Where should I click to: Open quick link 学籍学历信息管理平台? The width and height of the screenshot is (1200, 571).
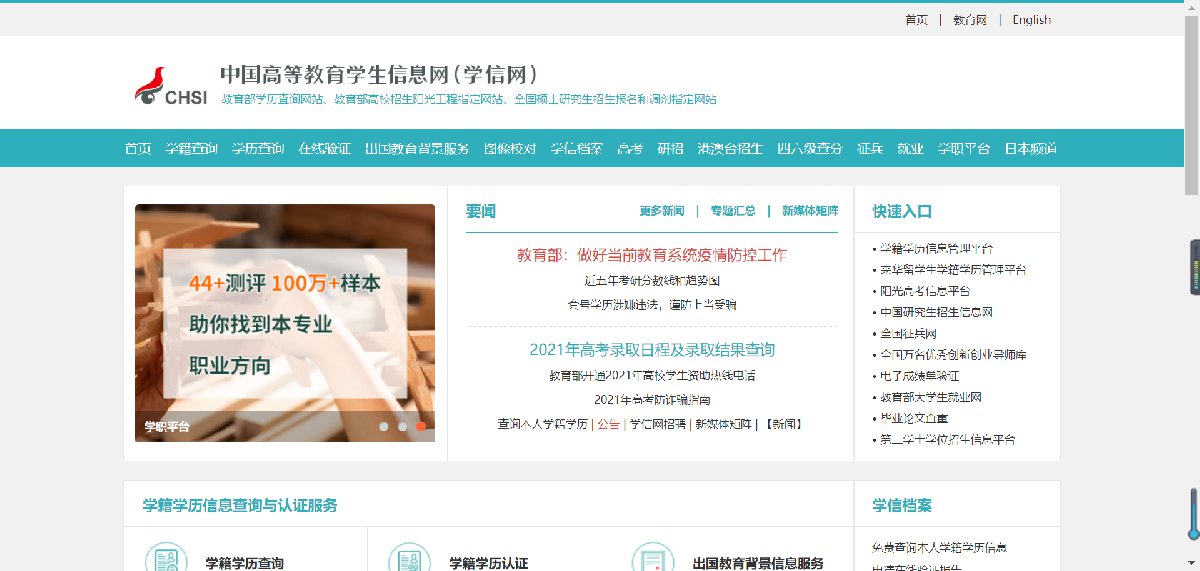[x=937, y=247]
